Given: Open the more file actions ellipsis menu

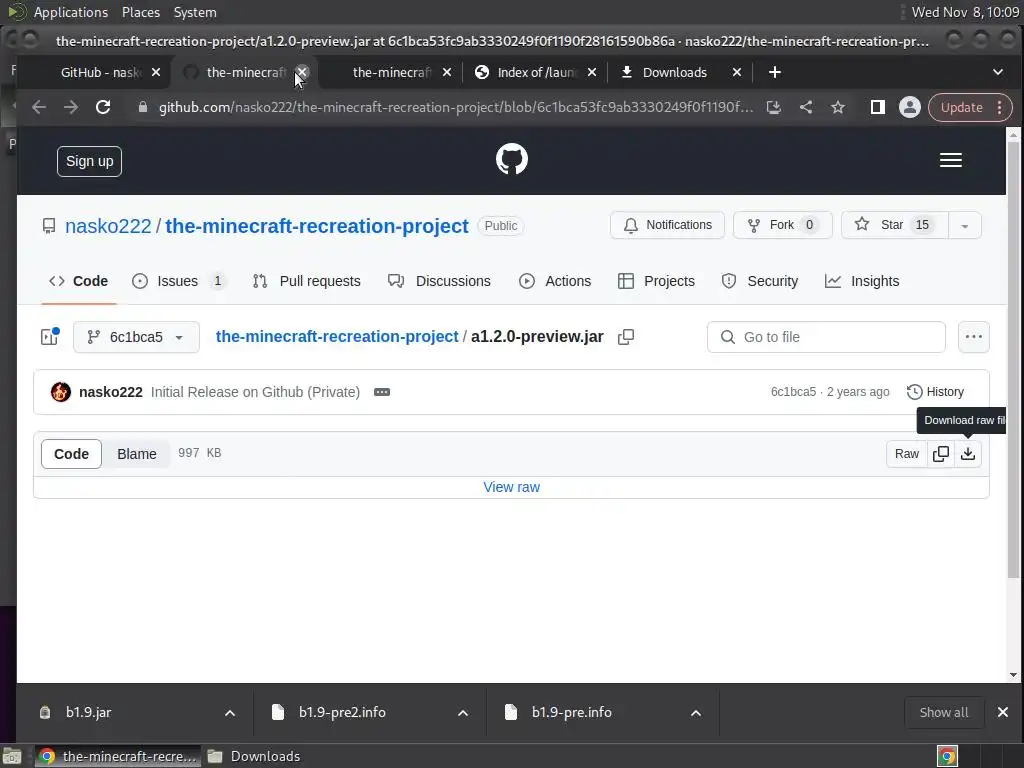Looking at the screenshot, I should pyautogui.click(x=973, y=337).
